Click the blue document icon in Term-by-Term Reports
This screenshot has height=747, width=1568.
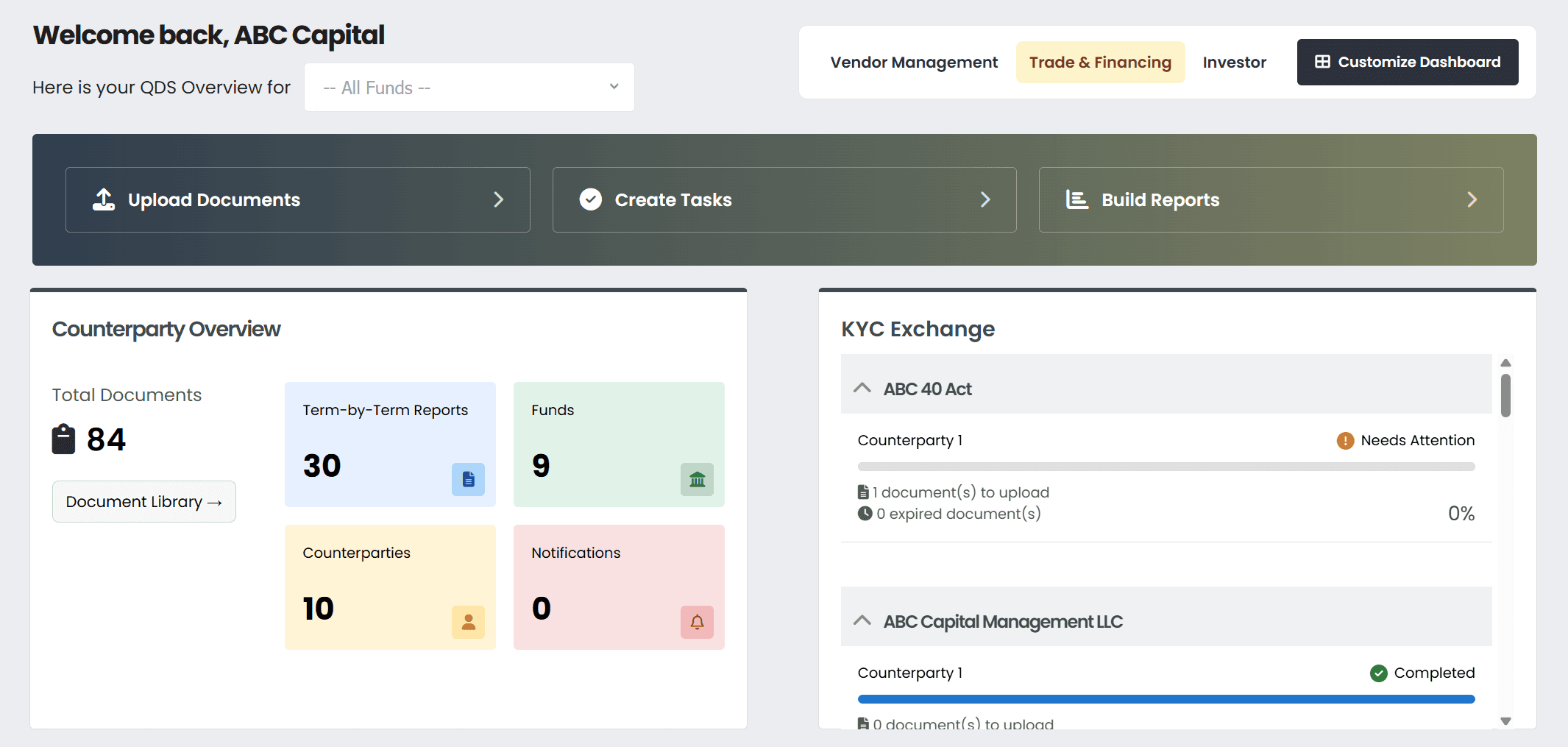coord(468,479)
